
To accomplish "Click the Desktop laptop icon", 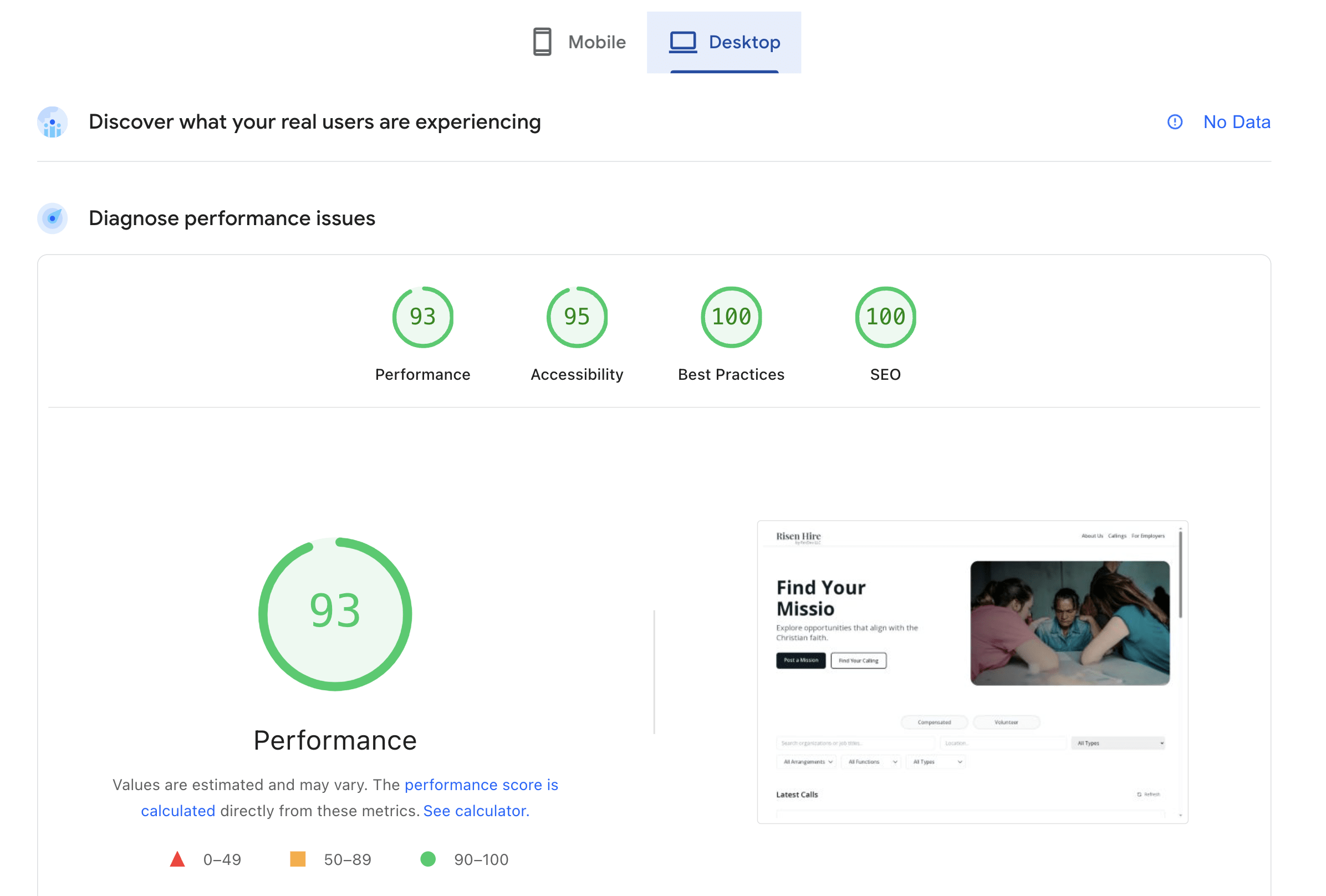I will tap(683, 40).
